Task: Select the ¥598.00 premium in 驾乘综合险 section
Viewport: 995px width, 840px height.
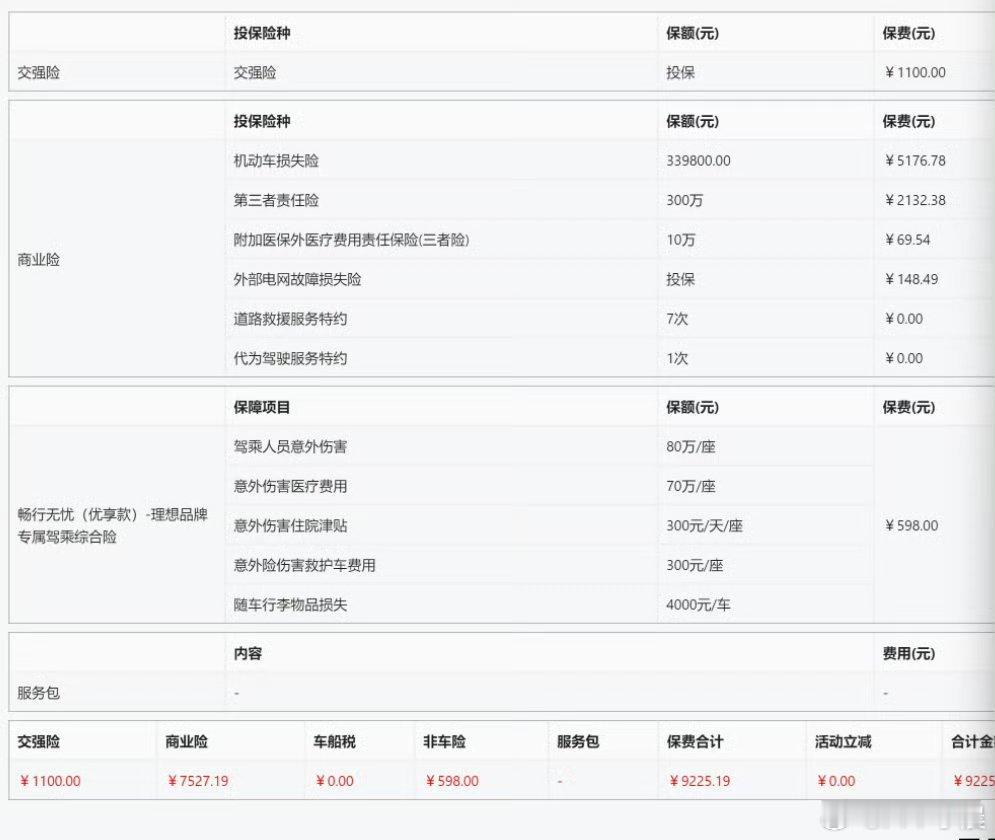Action: pyautogui.click(x=911, y=525)
